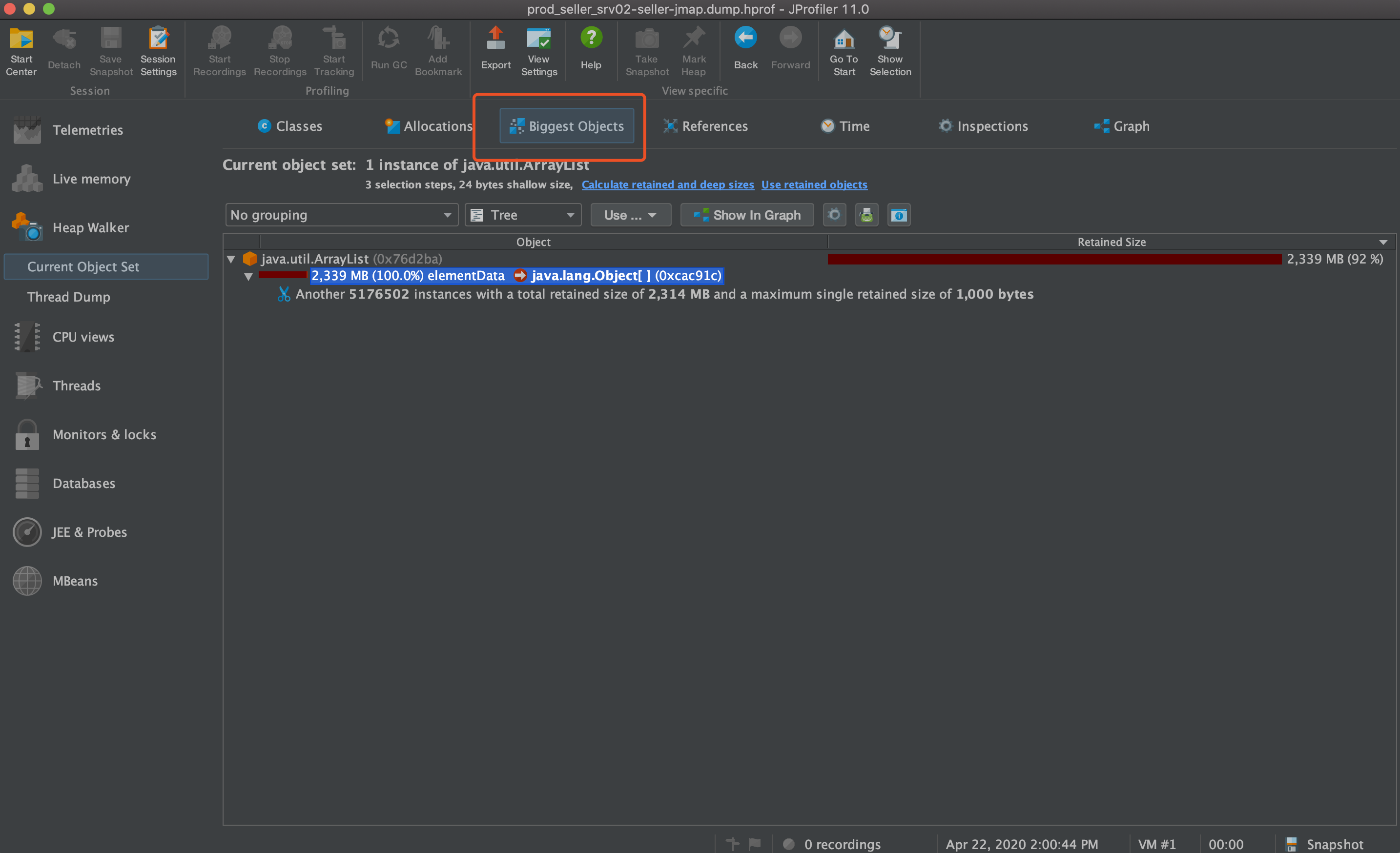Open the No grouping dropdown
The width and height of the screenshot is (1400, 853).
[x=341, y=215]
